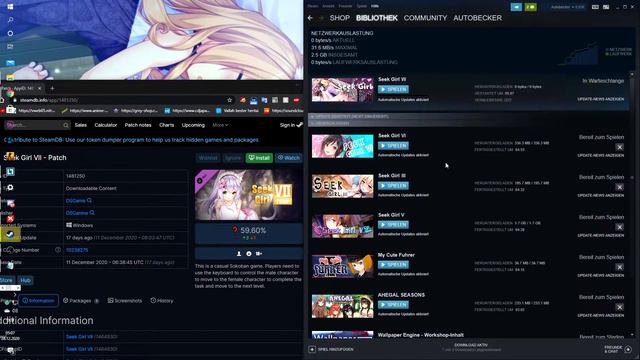
Task: Switch to the Screenshots tab on SteamDB
Action: 125,301
